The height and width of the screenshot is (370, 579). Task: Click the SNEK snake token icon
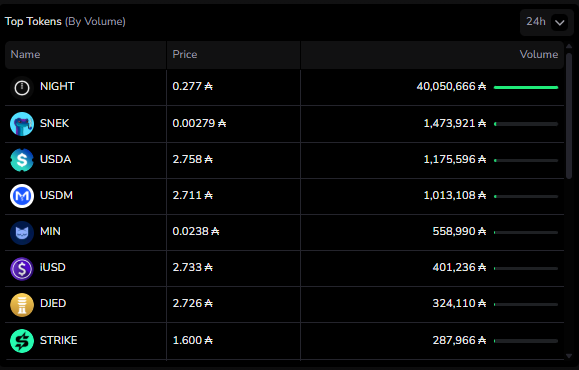22,124
